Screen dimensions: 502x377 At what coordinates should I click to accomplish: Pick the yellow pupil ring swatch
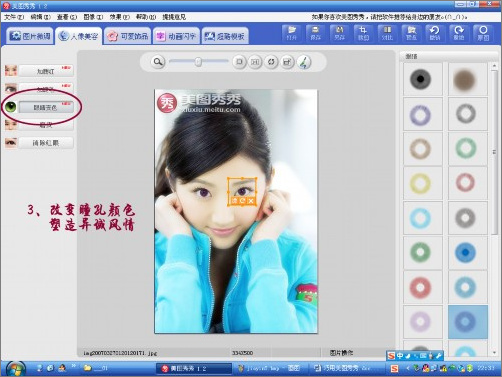coord(421,183)
